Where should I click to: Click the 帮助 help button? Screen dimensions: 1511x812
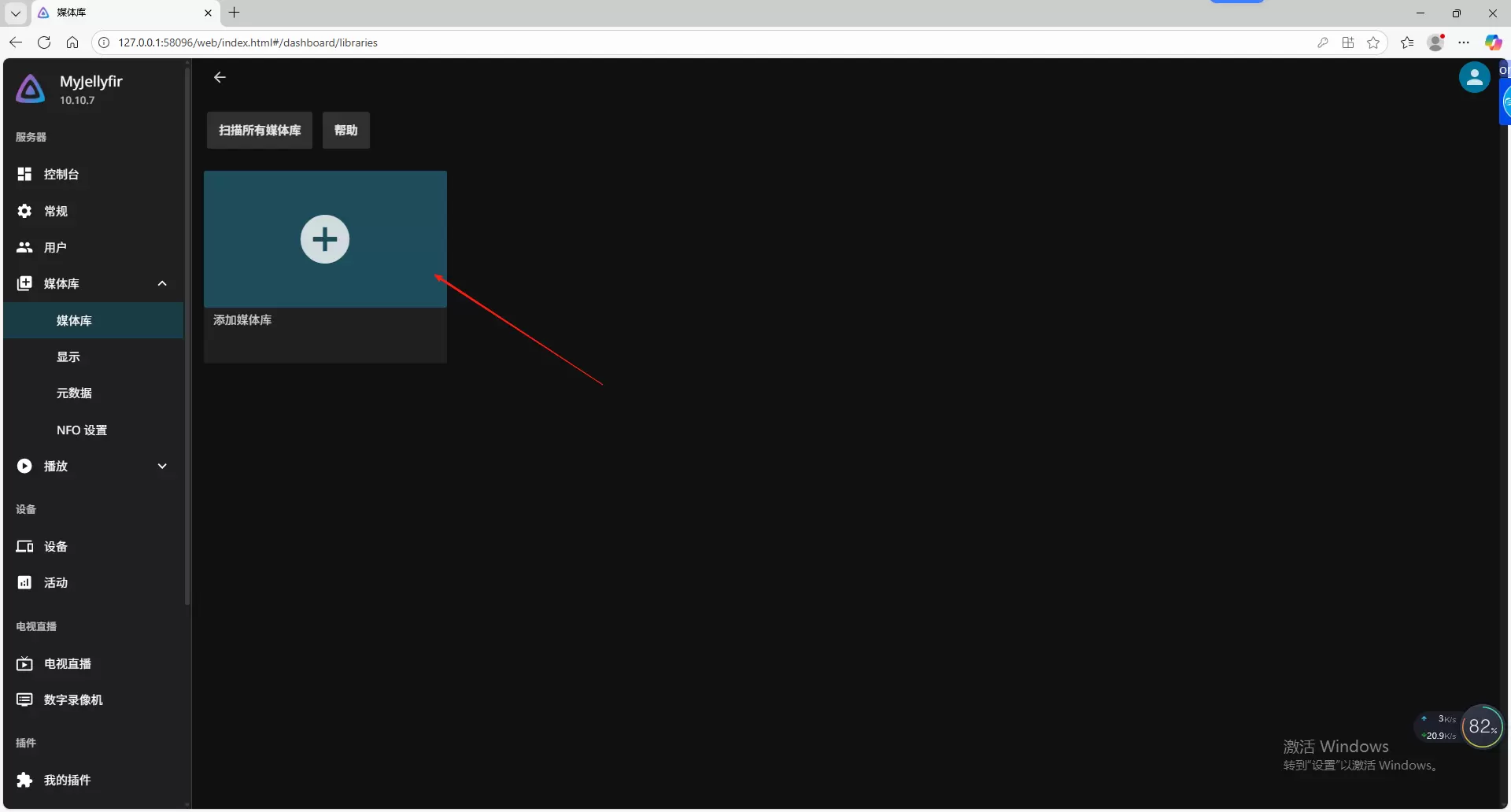(345, 130)
